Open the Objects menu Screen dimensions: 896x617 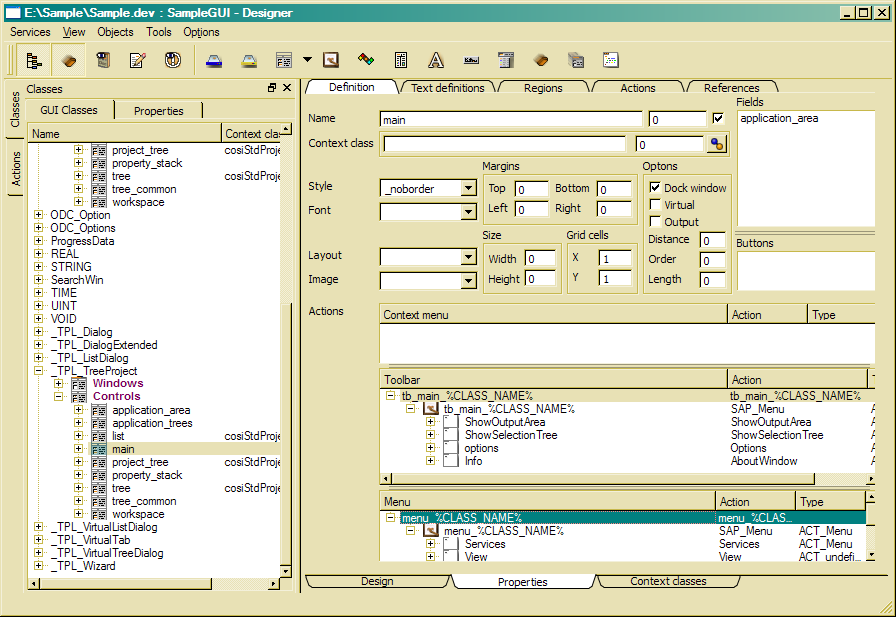(115, 32)
